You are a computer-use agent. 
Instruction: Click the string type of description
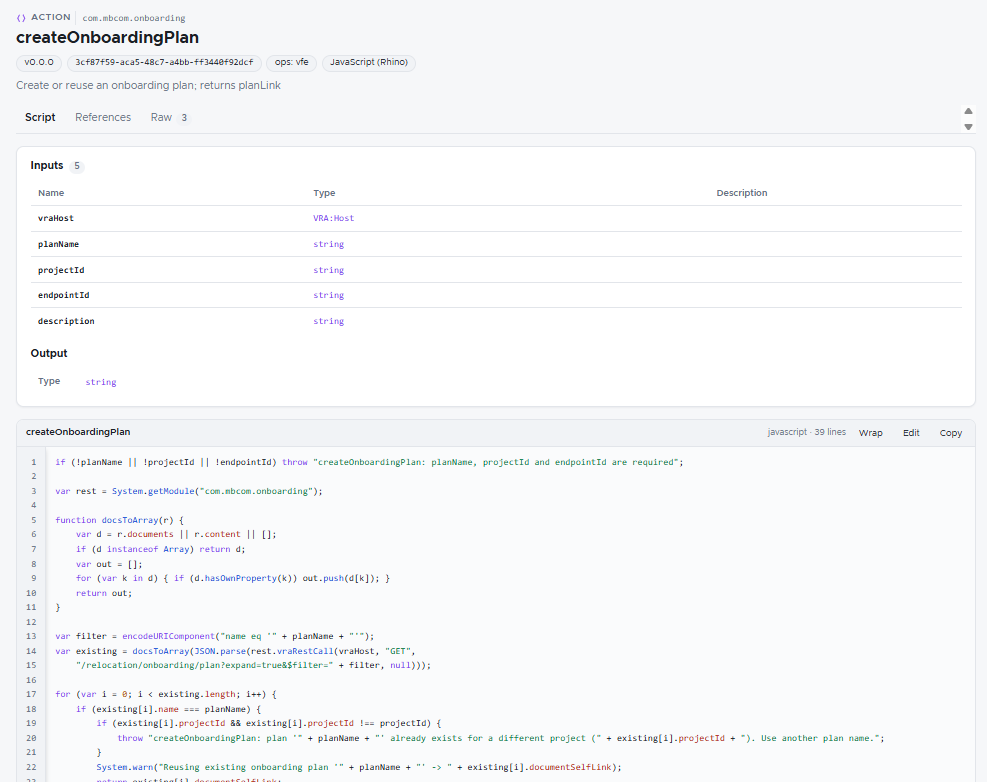(329, 321)
